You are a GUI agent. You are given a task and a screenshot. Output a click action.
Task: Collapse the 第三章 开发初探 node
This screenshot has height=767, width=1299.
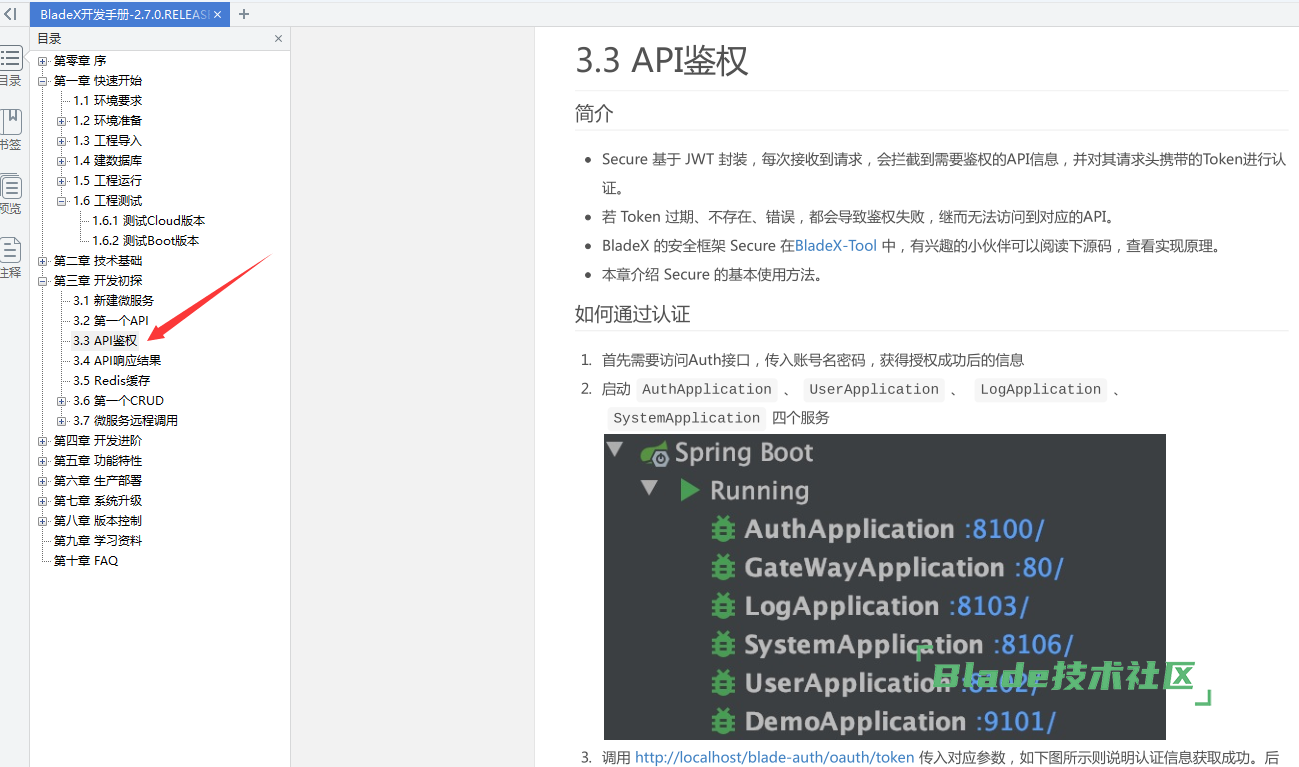pyautogui.click(x=43, y=281)
